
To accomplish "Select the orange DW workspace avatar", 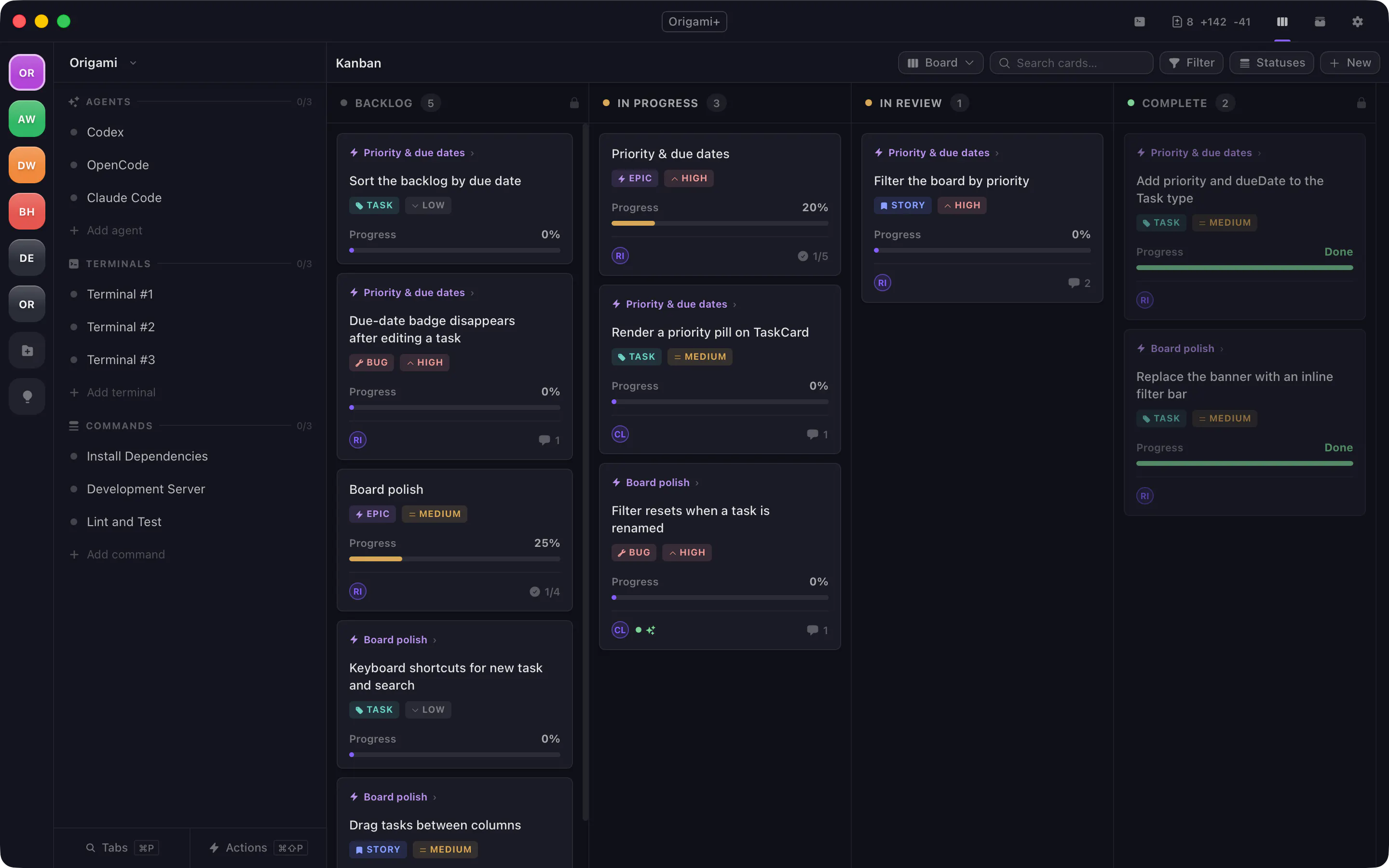I will coord(27,165).
